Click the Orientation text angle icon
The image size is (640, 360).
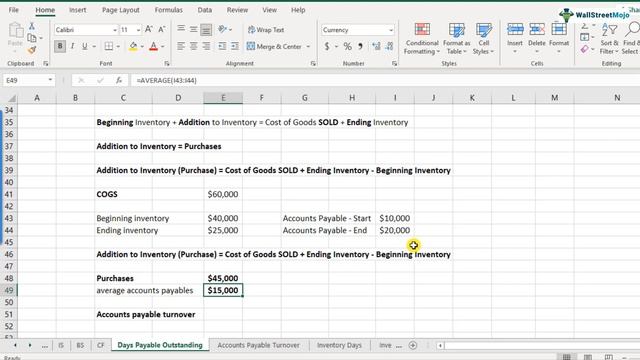coord(222,29)
